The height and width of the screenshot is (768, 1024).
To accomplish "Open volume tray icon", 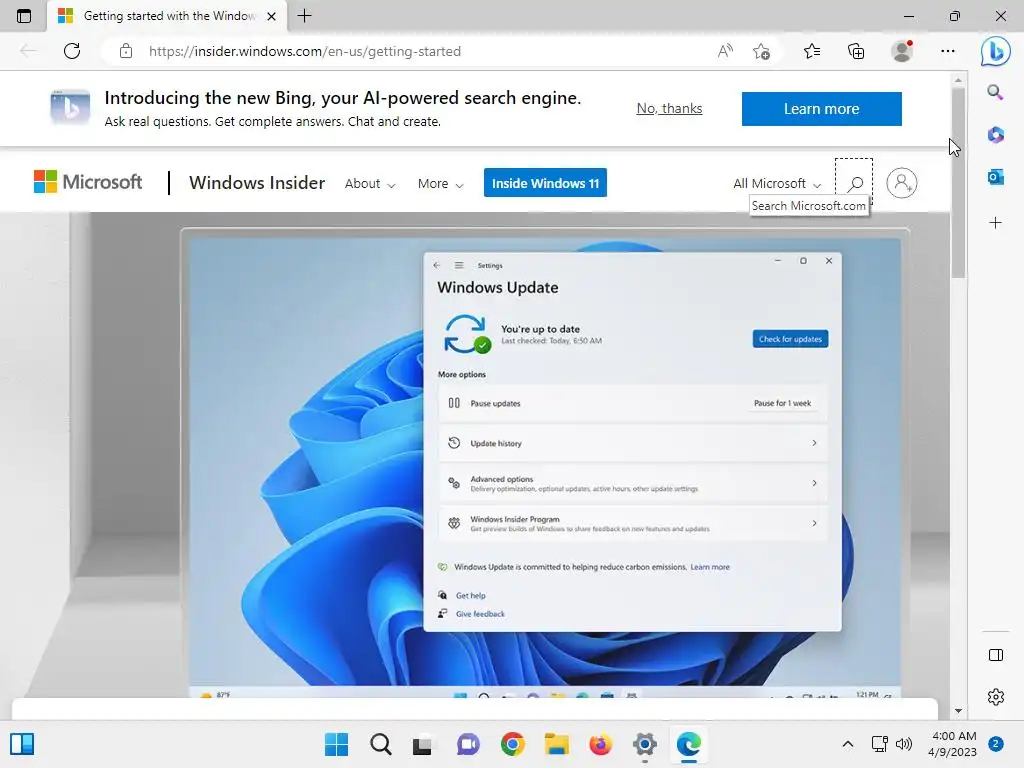I will point(904,744).
